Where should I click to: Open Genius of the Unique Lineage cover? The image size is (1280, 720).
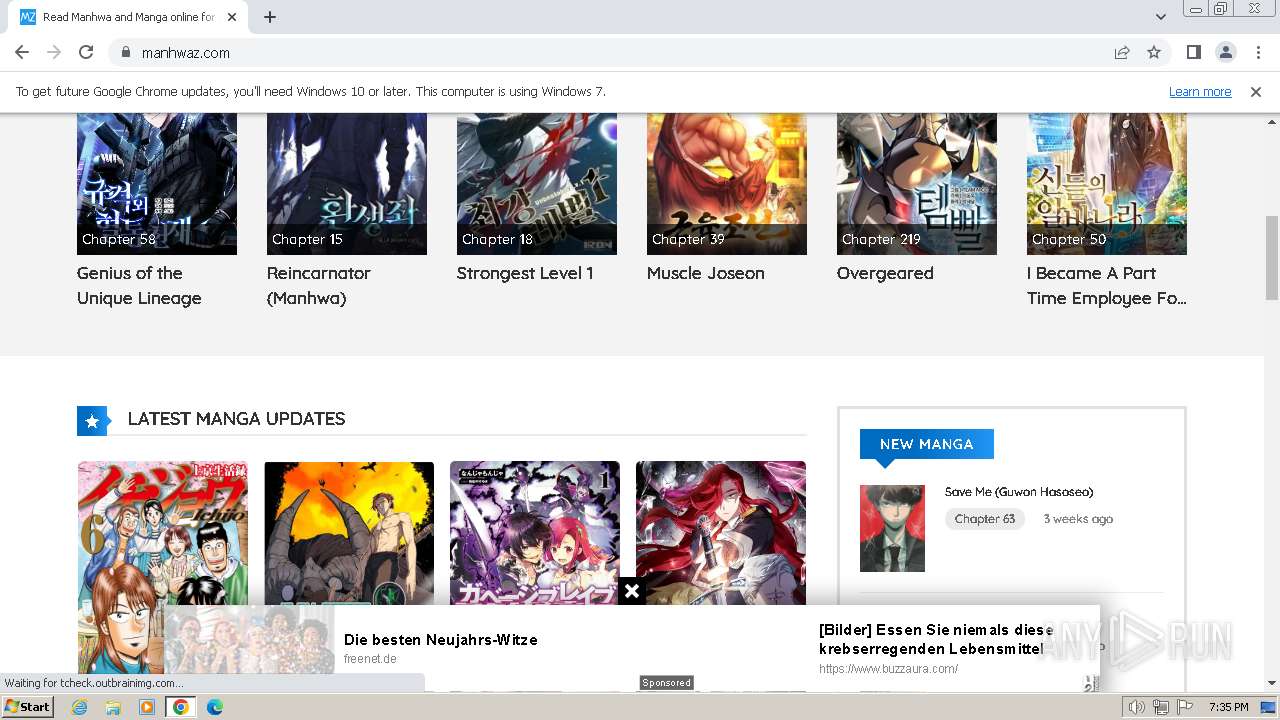(x=157, y=184)
